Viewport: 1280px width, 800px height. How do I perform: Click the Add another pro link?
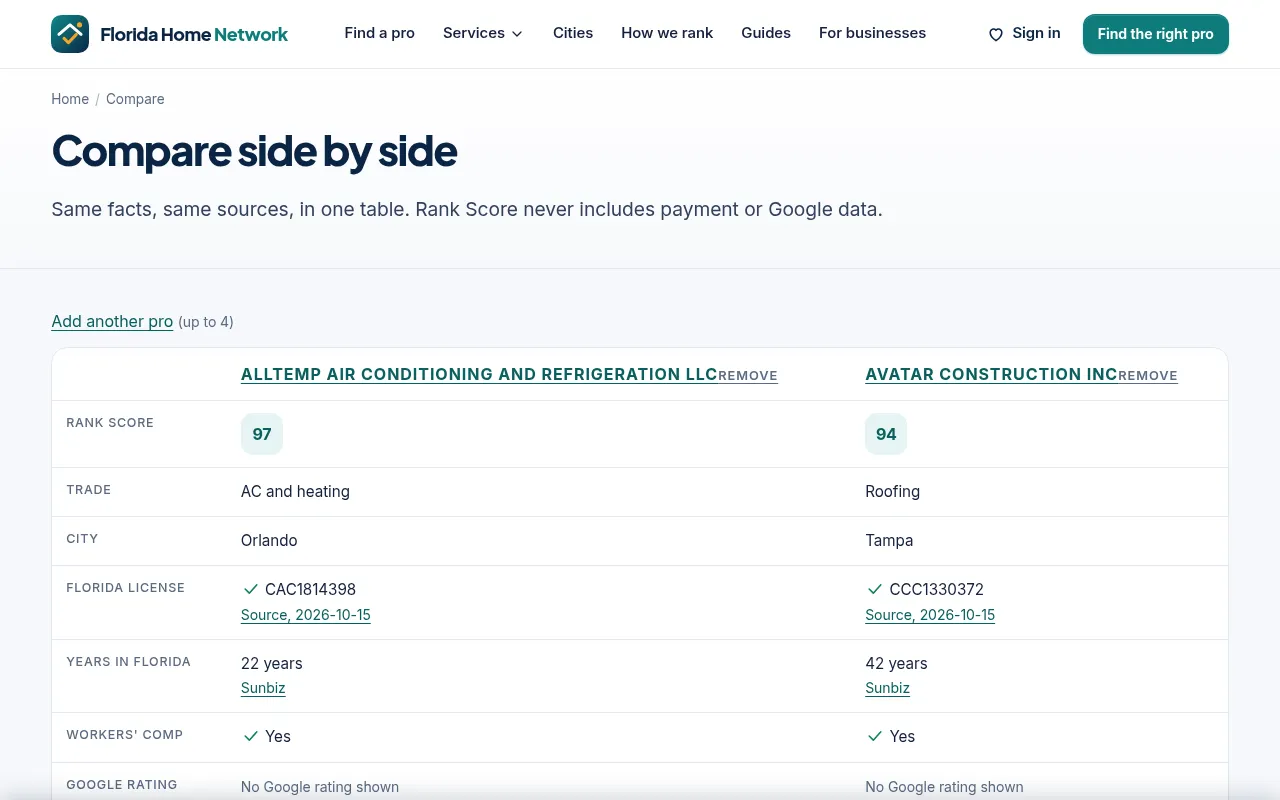112,321
